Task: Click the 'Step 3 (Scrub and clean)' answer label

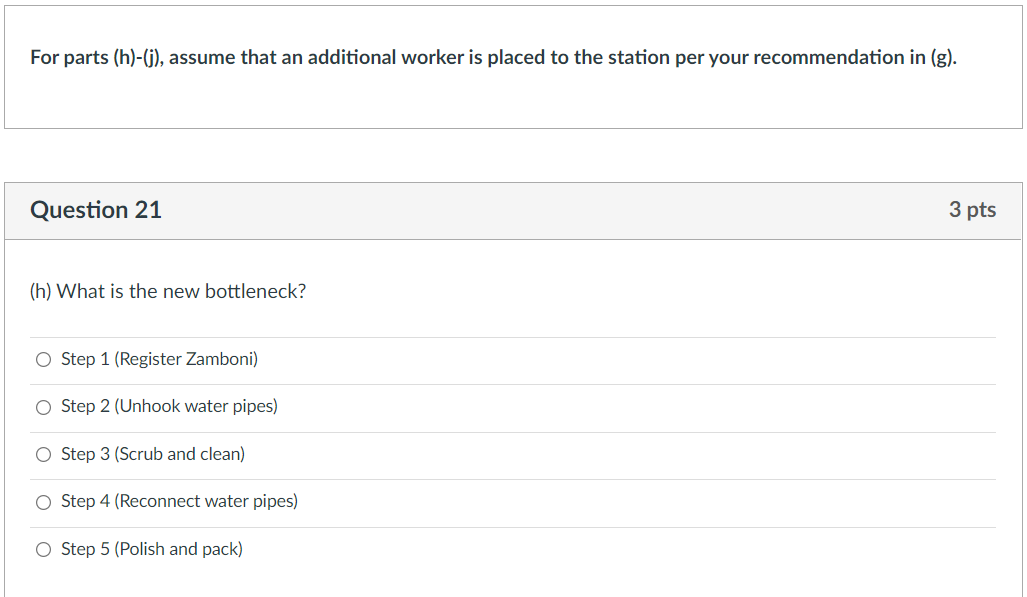Action: (x=152, y=454)
